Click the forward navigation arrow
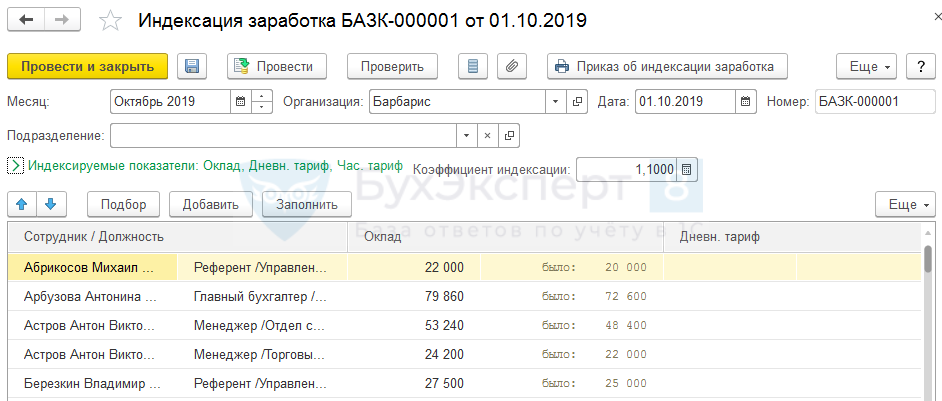This screenshot has width=942, height=401. 62,20
